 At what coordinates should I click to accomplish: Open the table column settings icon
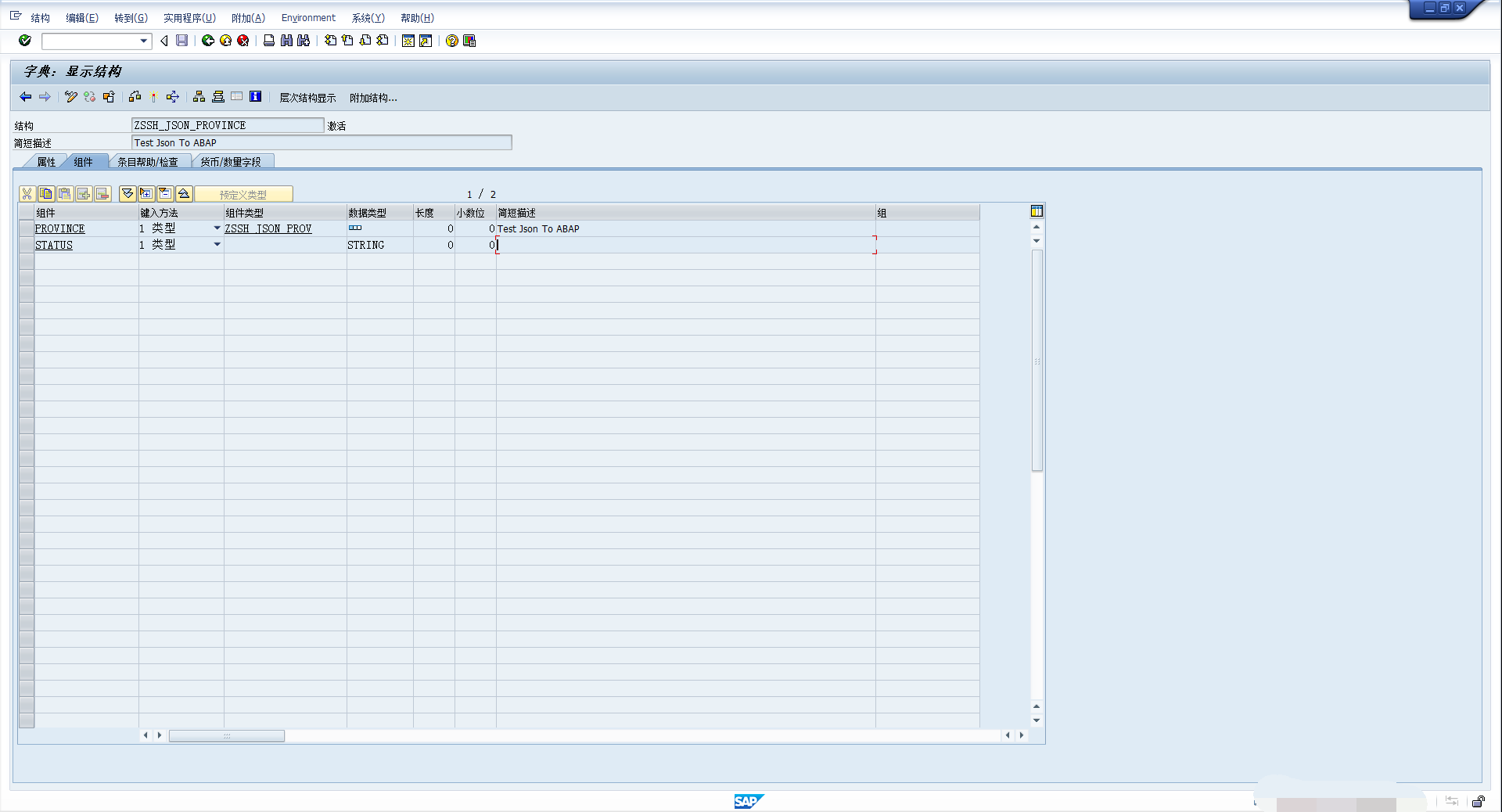tap(1037, 211)
